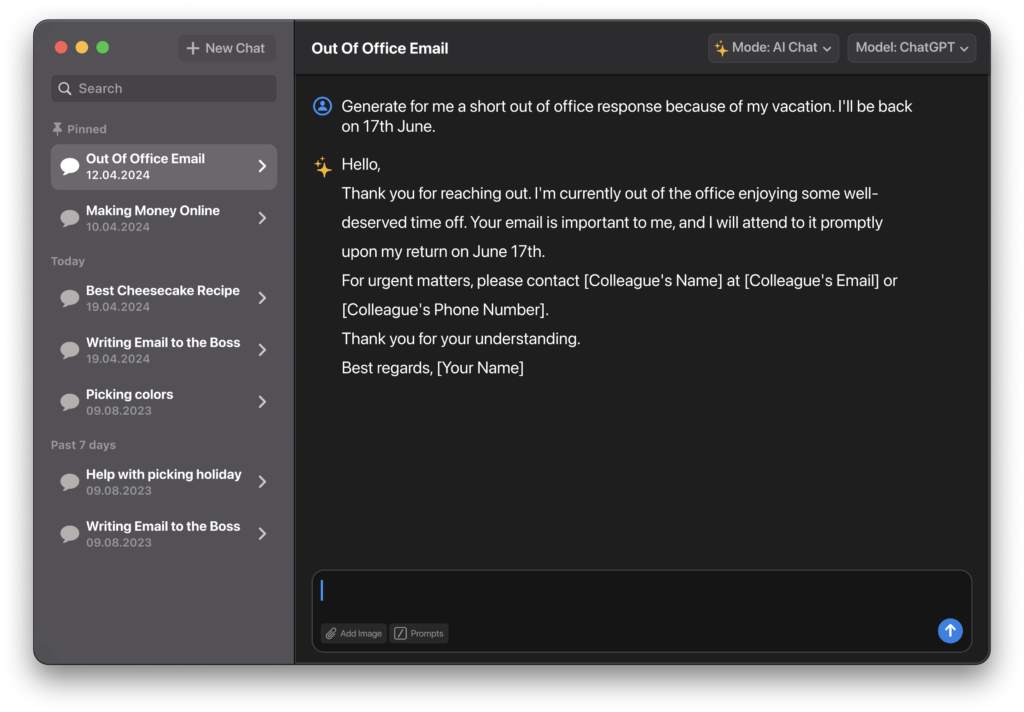Click the message input box
The width and height of the screenshot is (1024, 712).
642,611
